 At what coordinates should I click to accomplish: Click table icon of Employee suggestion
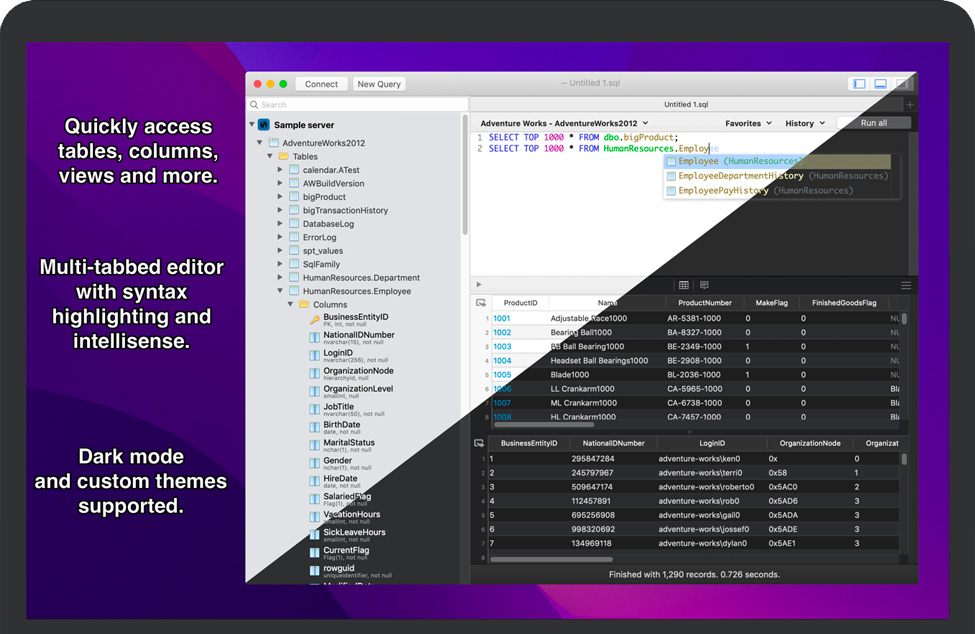click(671, 161)
